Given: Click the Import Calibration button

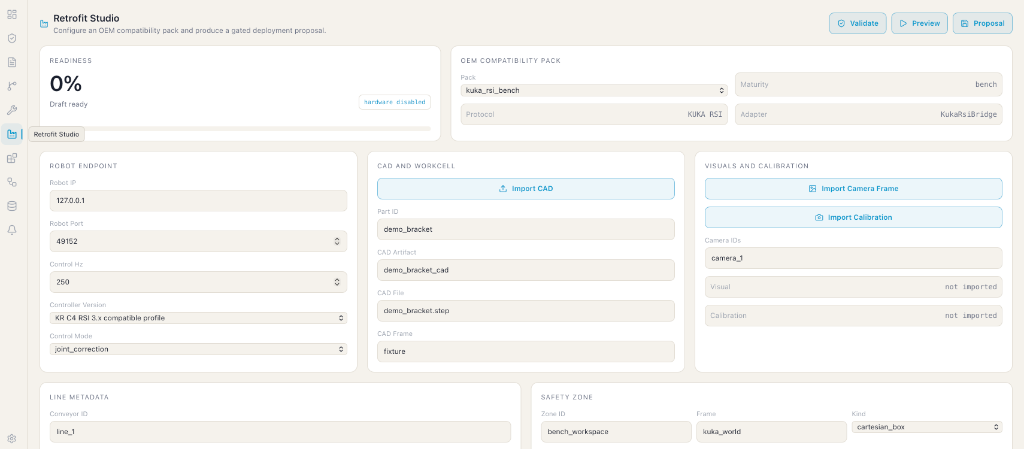Looking at the screenshot, I should [854, 217].
